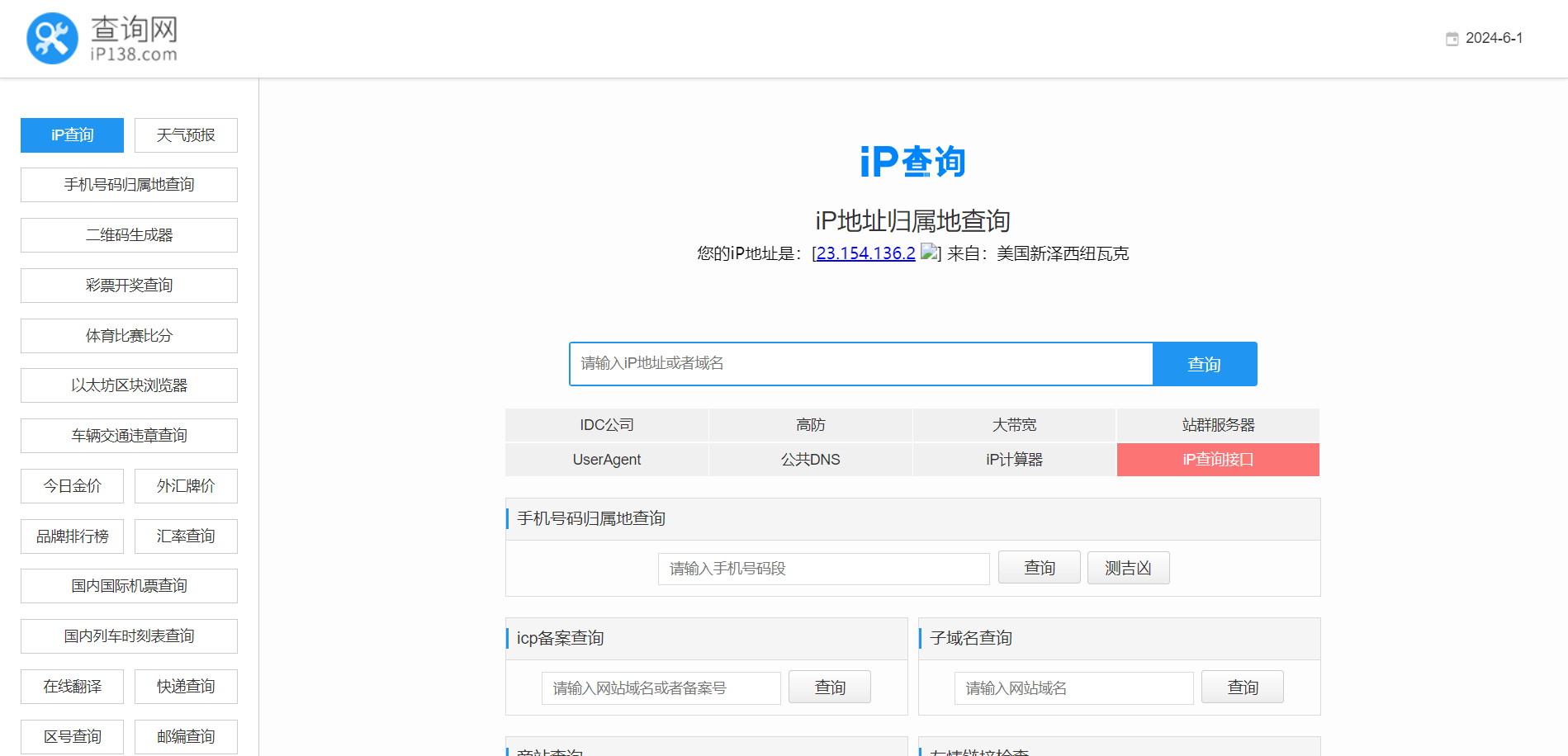Go to 手机号码归属地查询 sidebar link
Viewport: 1568px width, 756px height.
[x=129, y=185]
